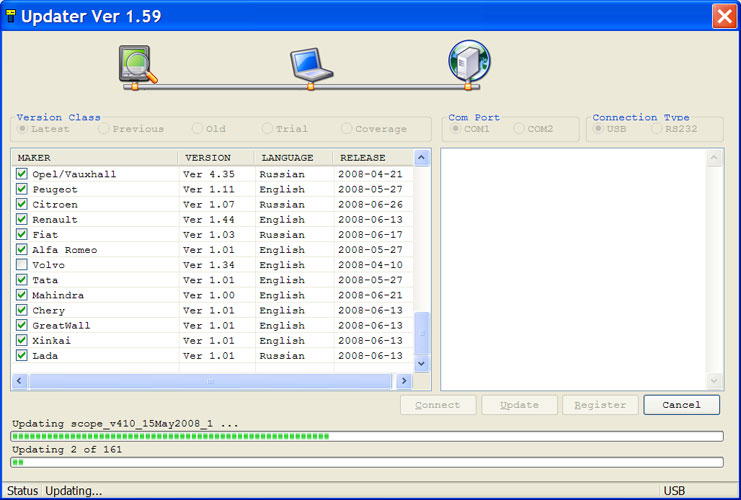The height and width of the screenshot is (500, 741).
Task: Click the Fiat language Russian cell
Action: (282, 234)
